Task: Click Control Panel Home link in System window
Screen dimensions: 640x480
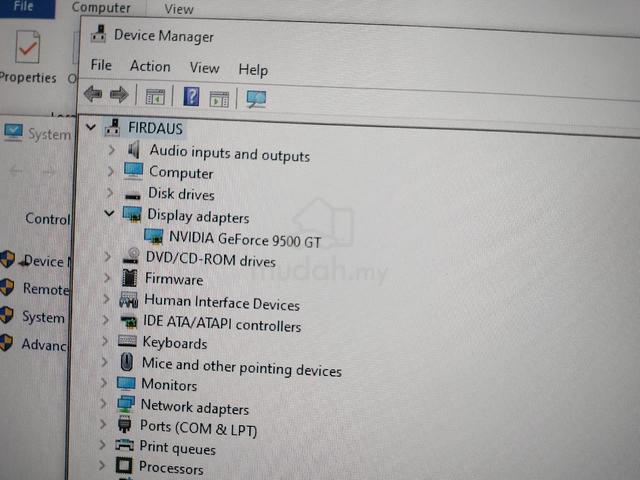Action: pyautogui.click(x=47, y=219)
